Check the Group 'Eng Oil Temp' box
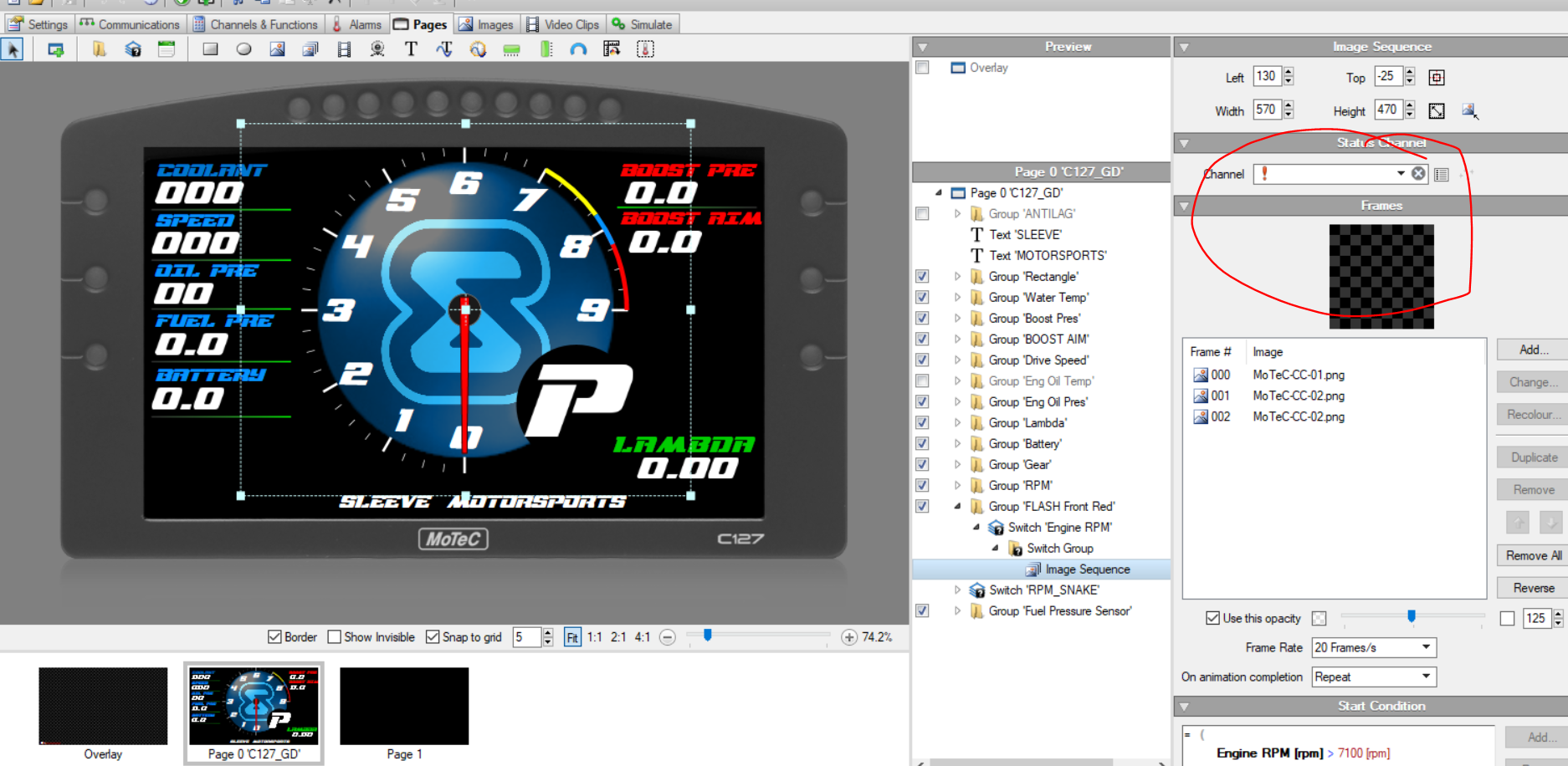 [922, 381]
